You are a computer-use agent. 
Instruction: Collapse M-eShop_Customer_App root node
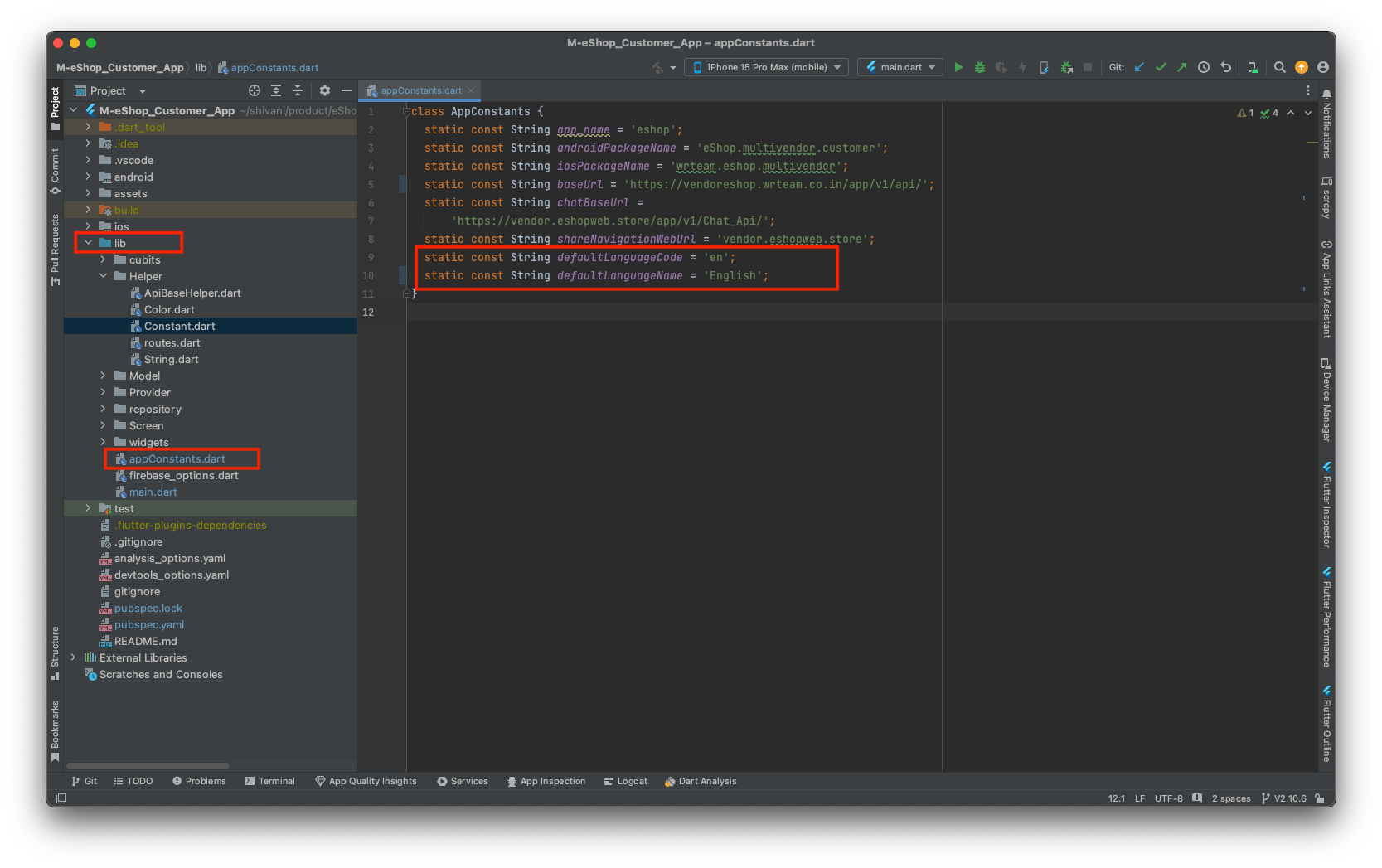(73, 110)
